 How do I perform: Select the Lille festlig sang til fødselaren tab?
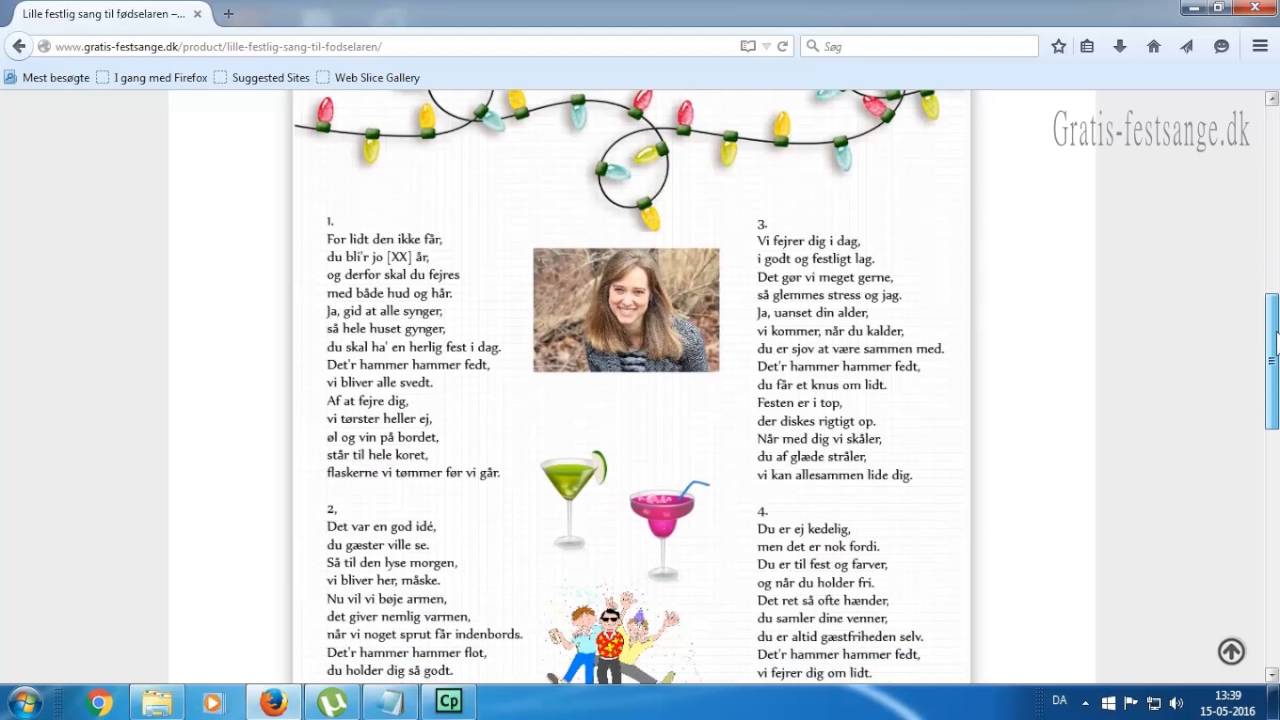click(x=104, y=14)
